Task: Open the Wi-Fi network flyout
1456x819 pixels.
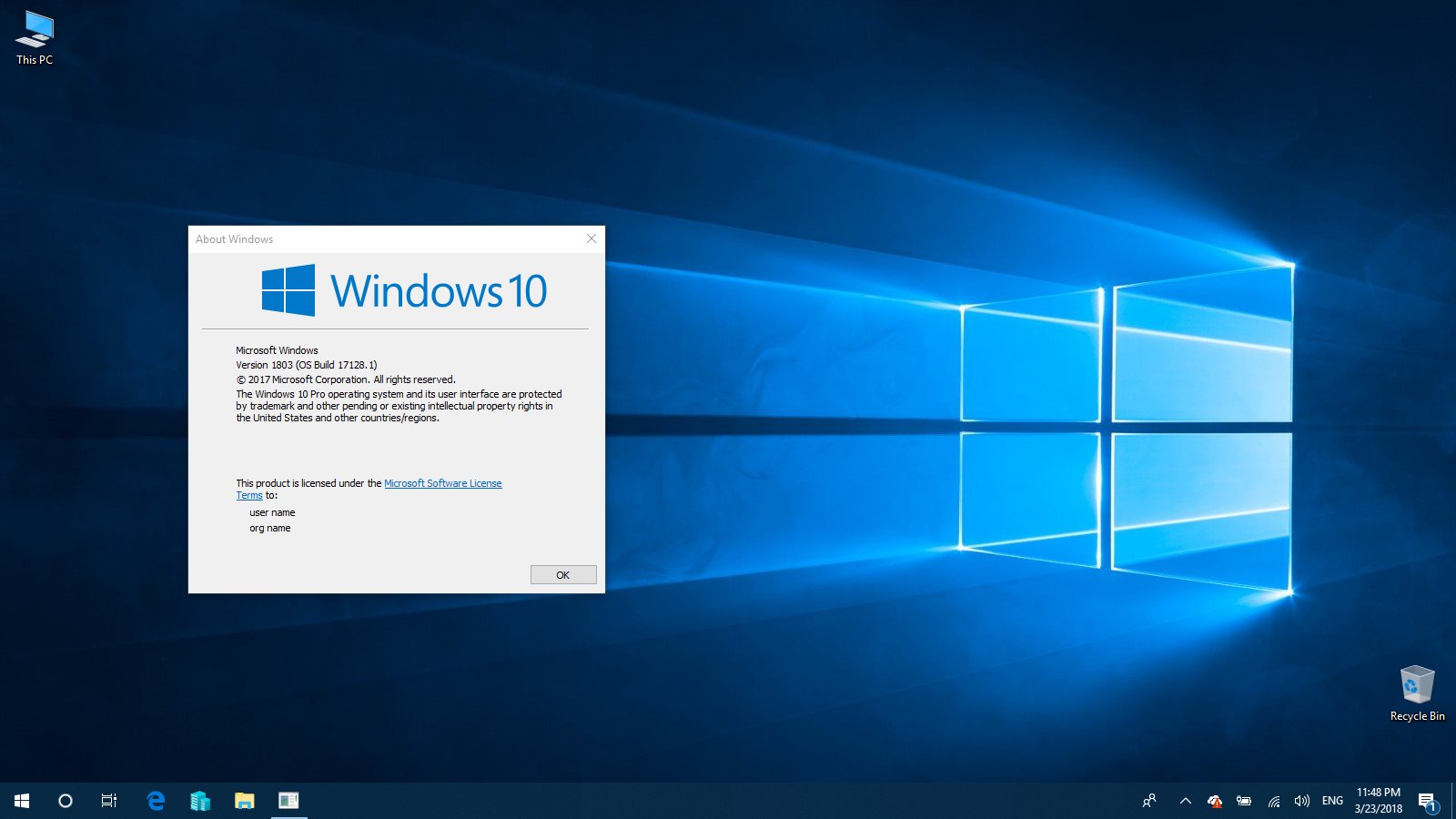Action: click(x=1274, y=801)
